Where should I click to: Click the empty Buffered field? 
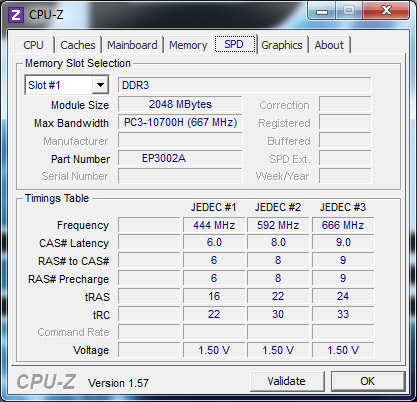(345, 140)
